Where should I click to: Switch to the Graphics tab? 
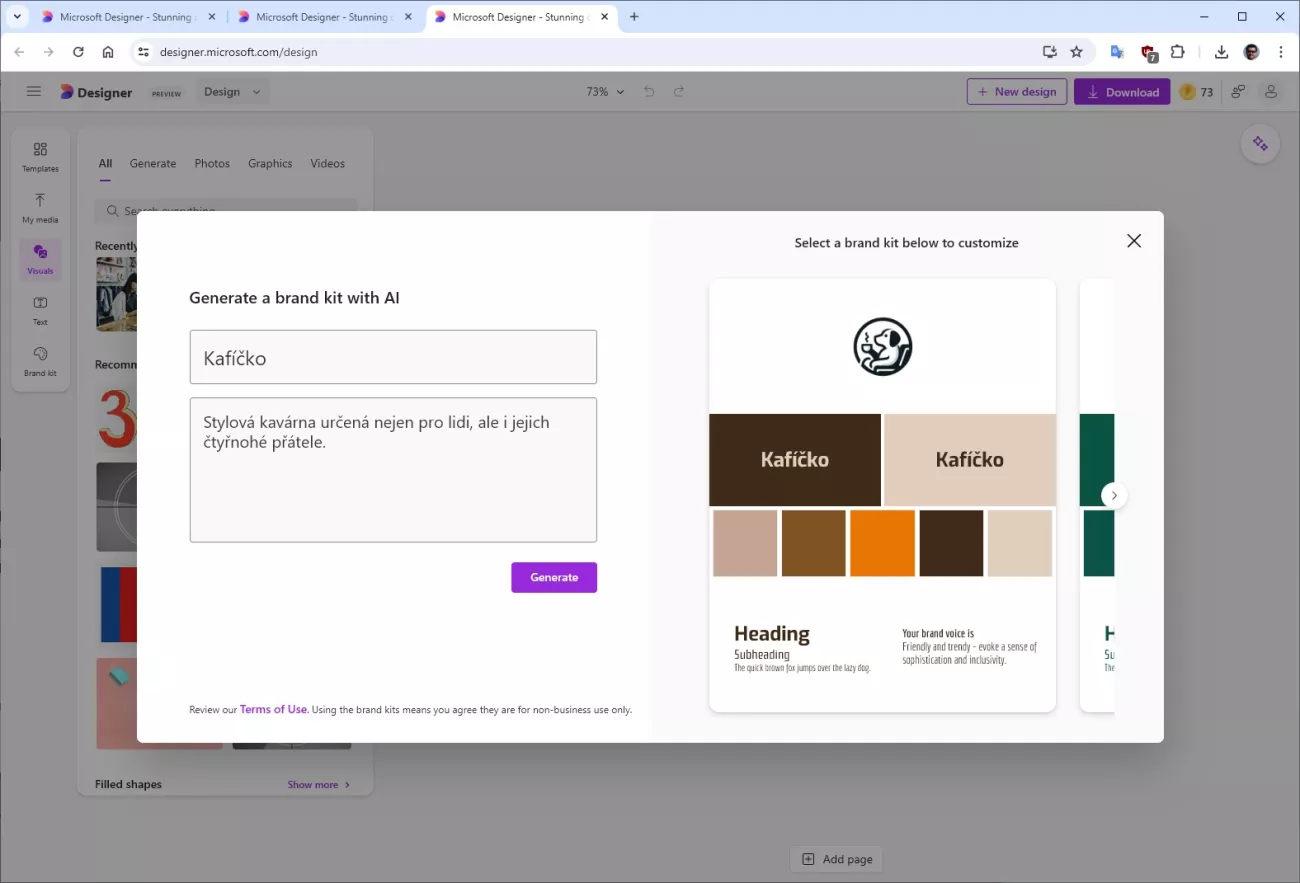click(270, 163)
